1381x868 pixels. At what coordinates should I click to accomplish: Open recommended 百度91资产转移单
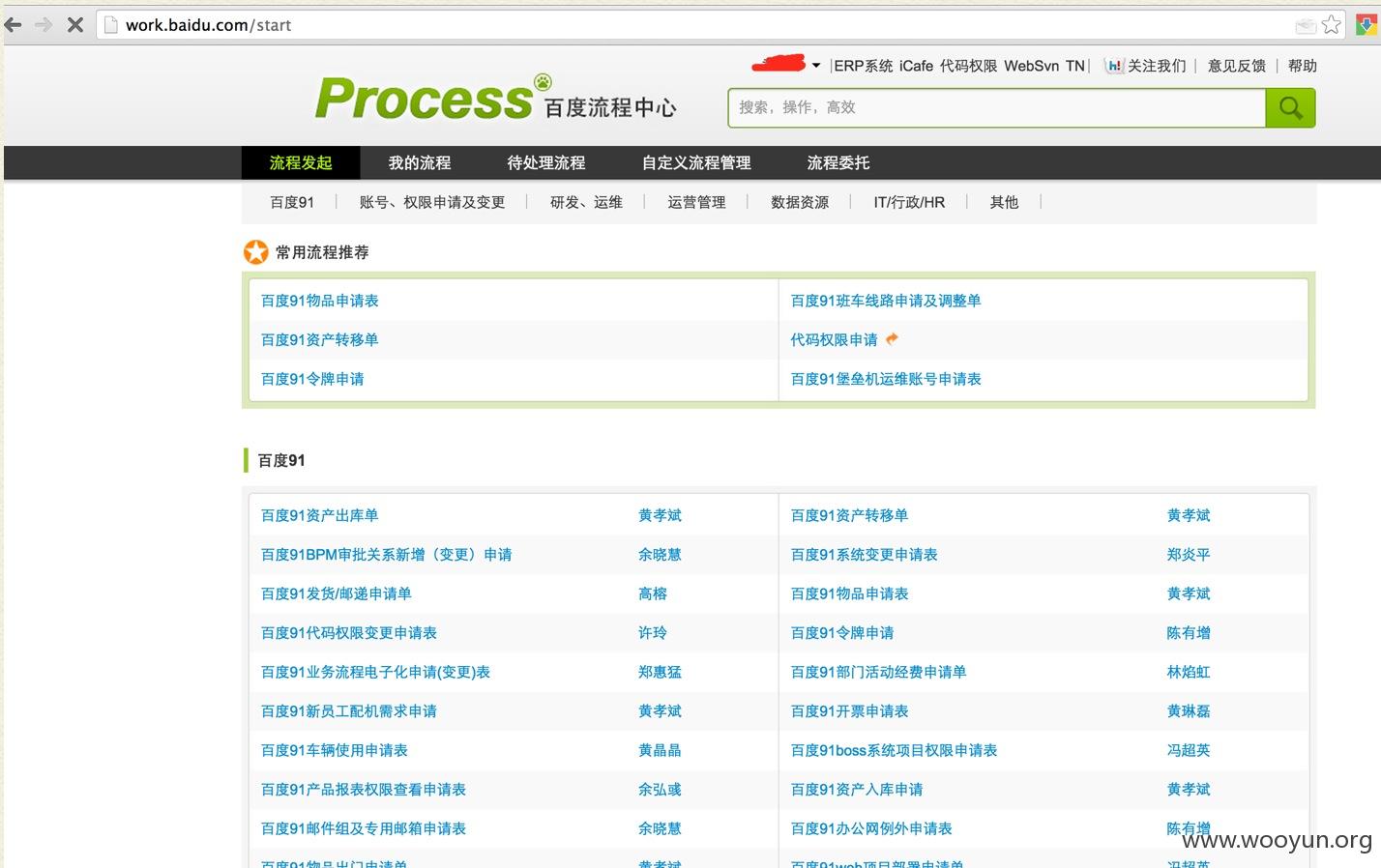(x=320, y=339)
